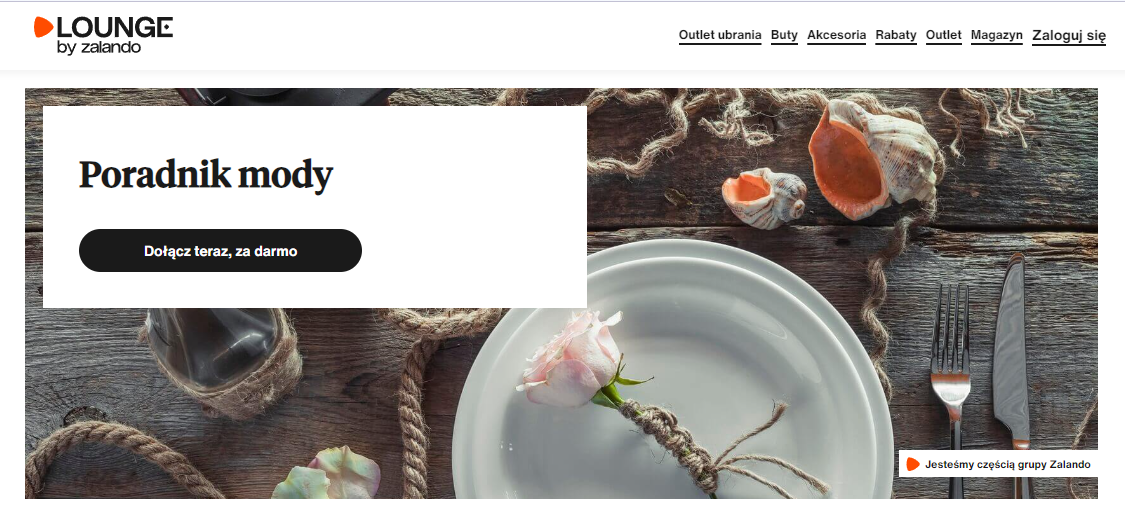Visit the Magazyn page
Image resolution: width=1125 pixels, height=510 pixels.
(997, 35)
